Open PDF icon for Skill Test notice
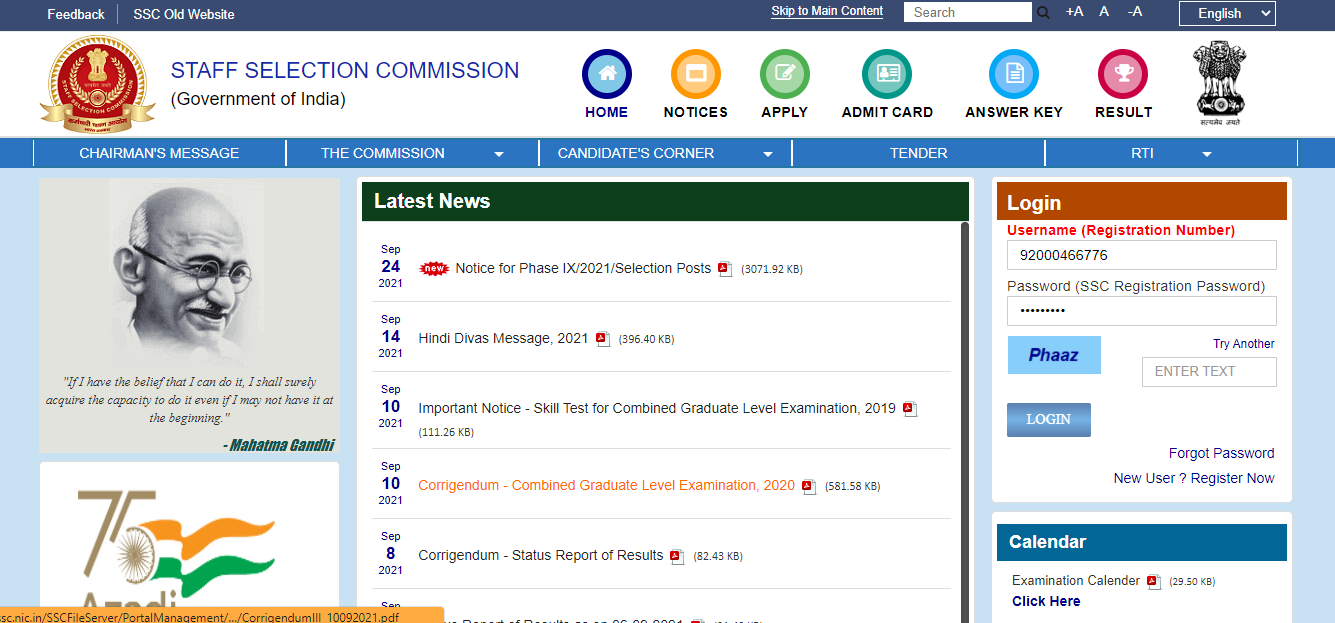This screenshot has width=1335, height=623. point(910,409)
